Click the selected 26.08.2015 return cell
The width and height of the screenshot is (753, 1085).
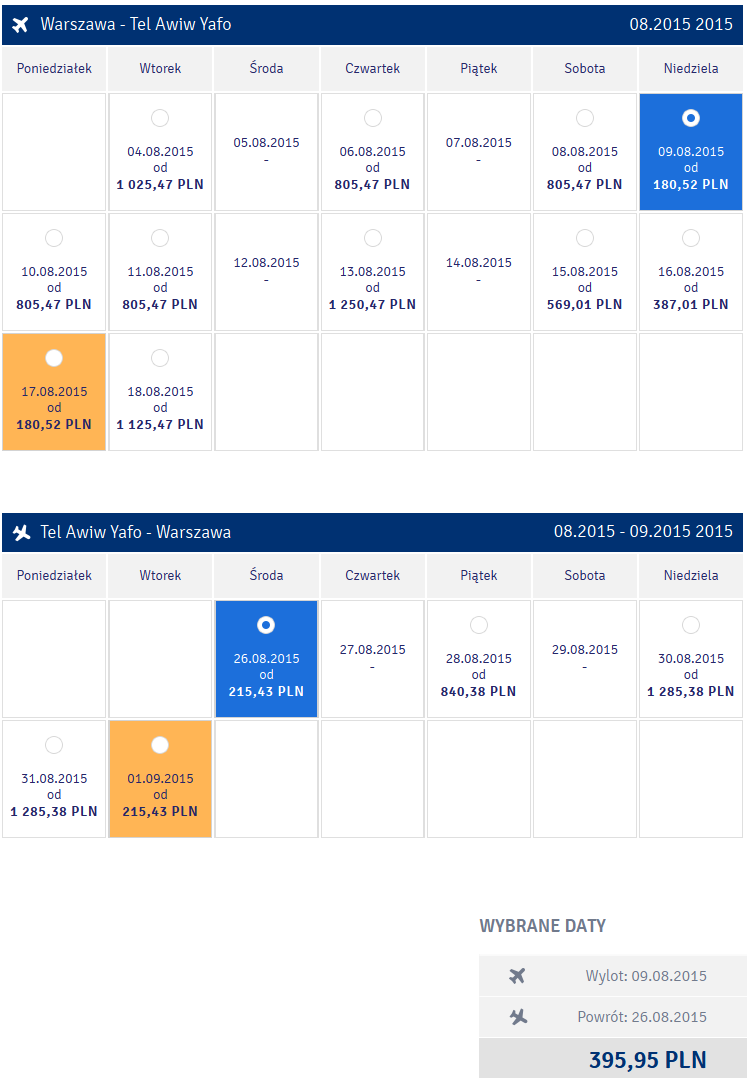point(266,659)
